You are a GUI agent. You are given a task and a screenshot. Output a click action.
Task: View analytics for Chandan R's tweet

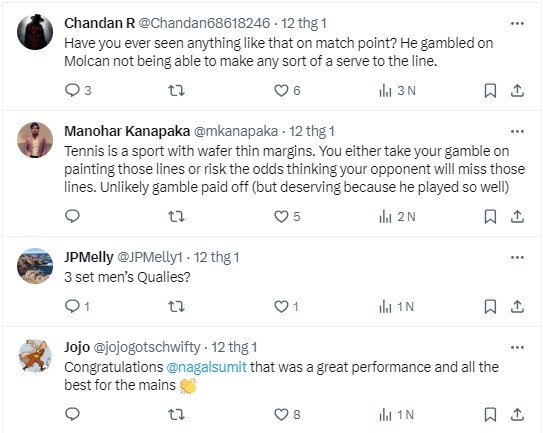[x=398, y=91]
